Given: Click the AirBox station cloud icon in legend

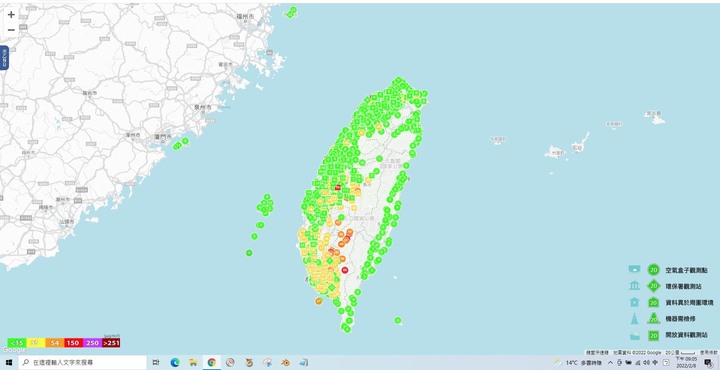Looking at the screenshot, I should (x=635, y=269).
